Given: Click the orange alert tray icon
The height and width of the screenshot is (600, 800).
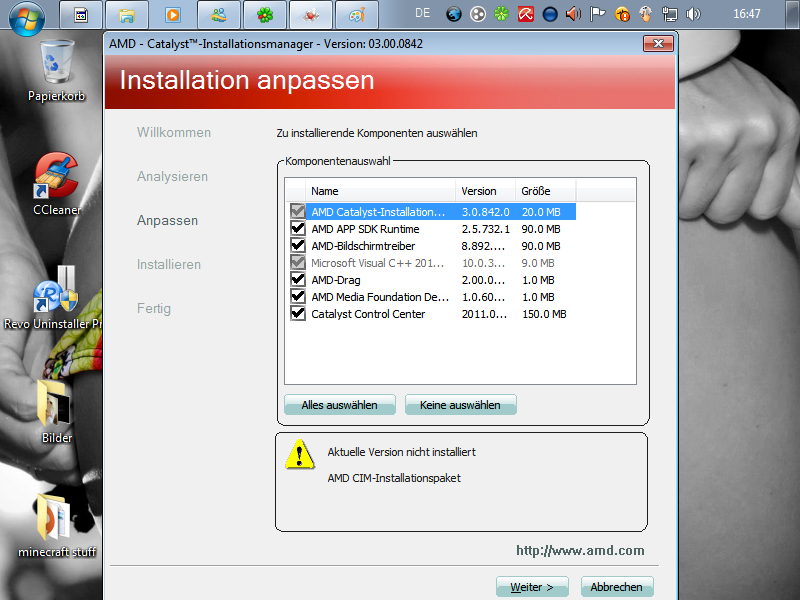Looking at the screenshot, I should tap(622, 14).
